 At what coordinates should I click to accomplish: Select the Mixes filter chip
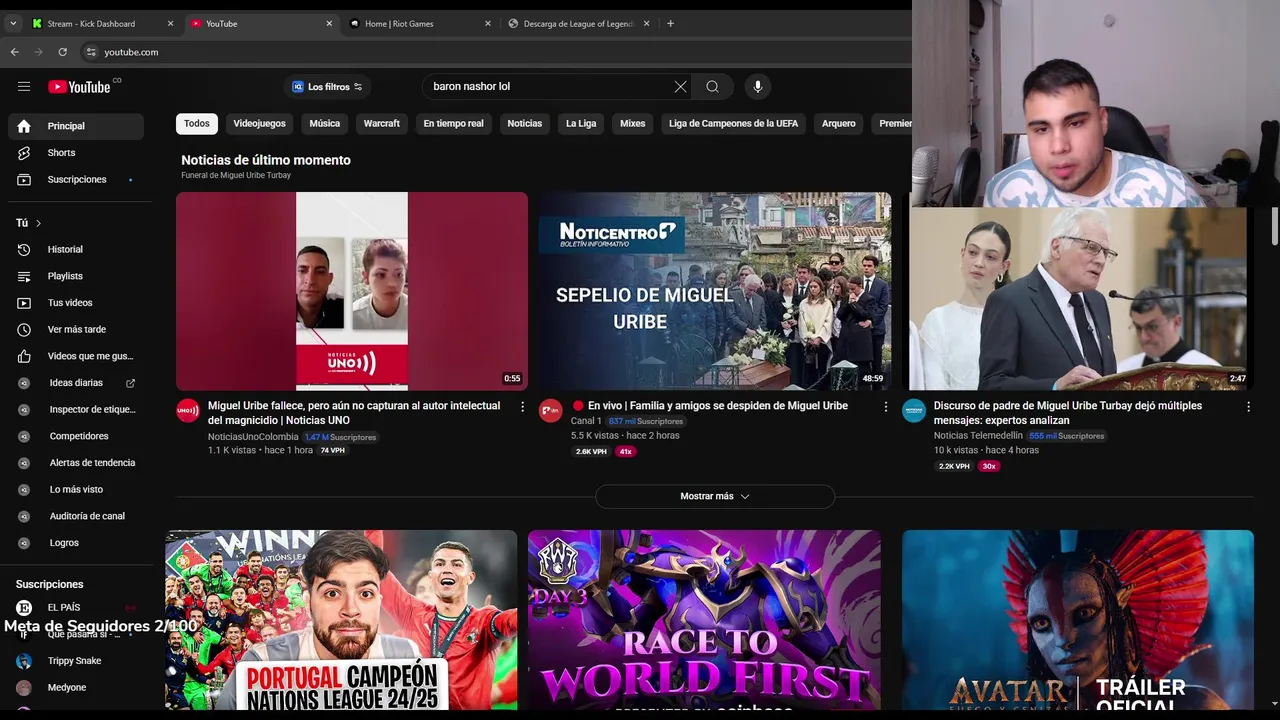tap(632, 123)
